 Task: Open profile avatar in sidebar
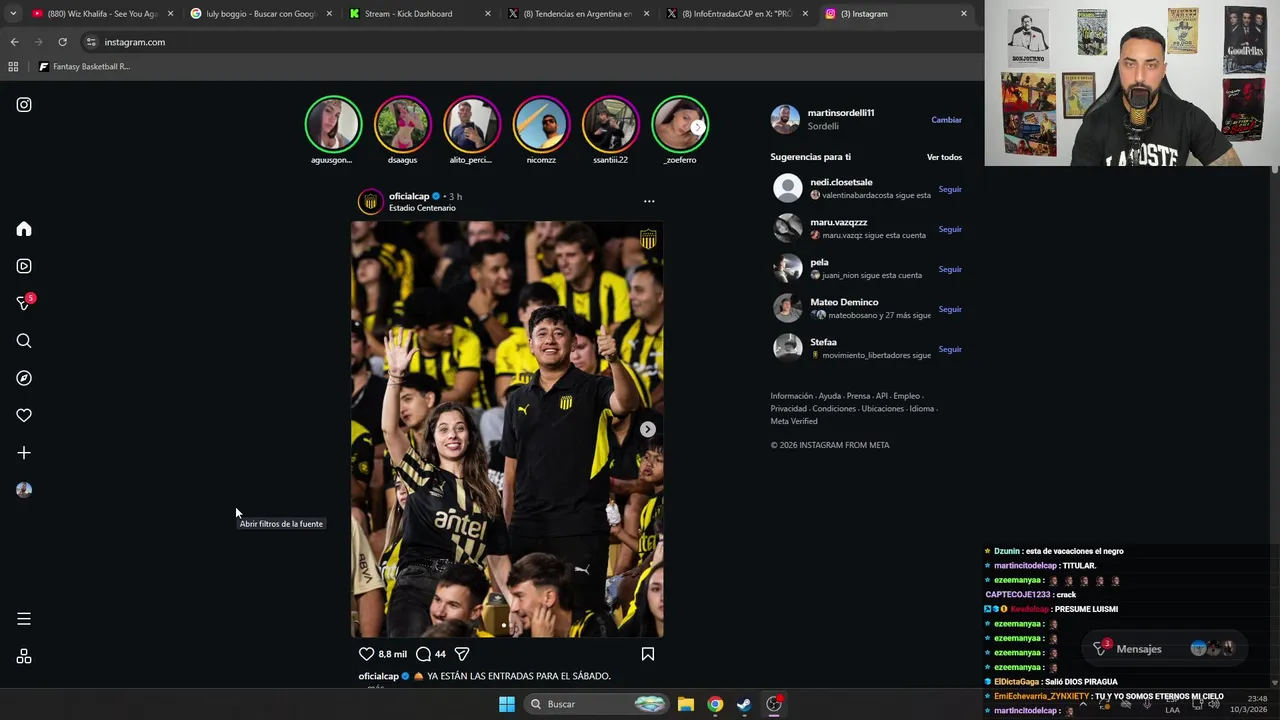click(24, 490)
